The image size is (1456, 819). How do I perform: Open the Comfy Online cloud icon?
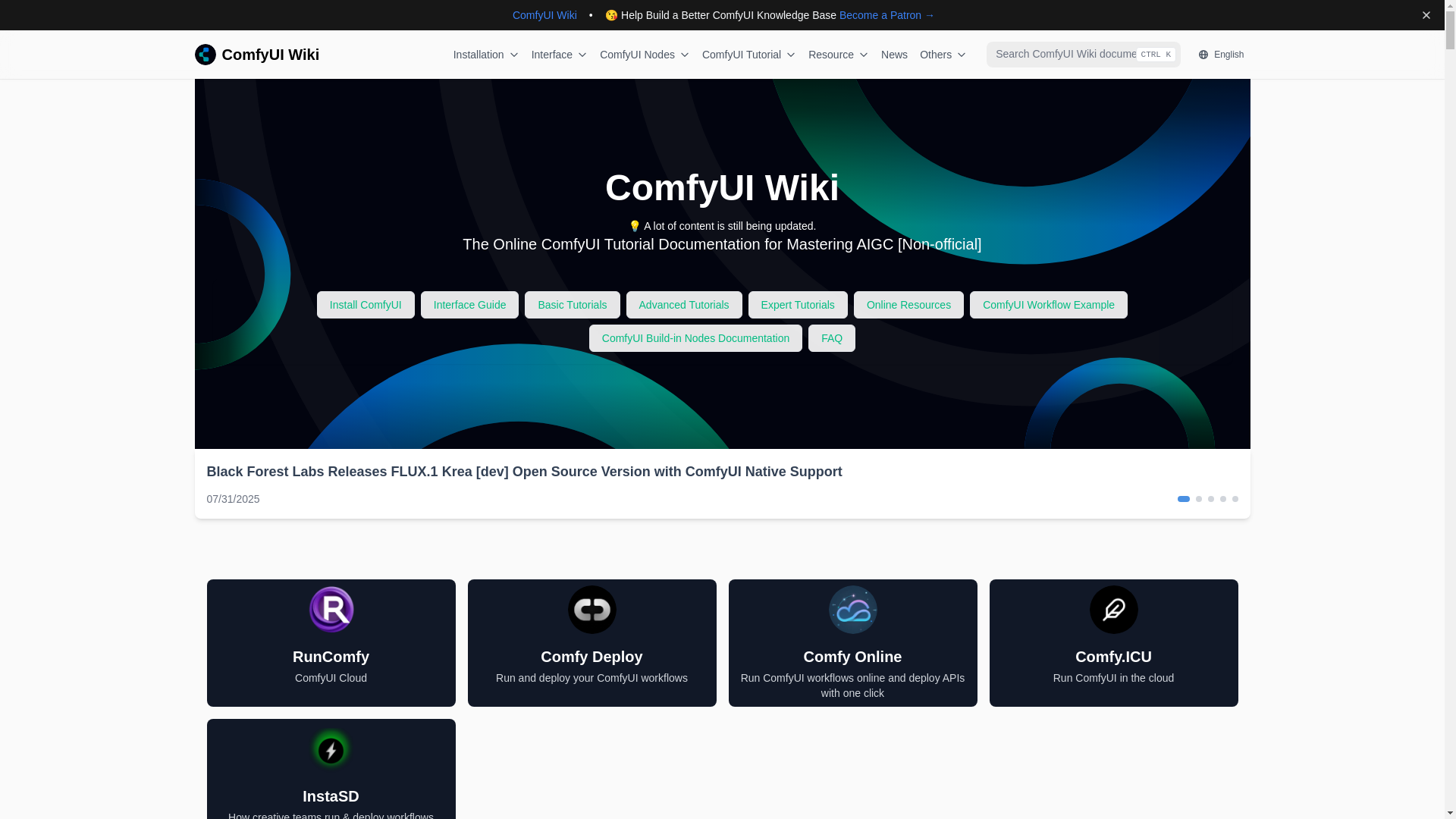(852, 610)
